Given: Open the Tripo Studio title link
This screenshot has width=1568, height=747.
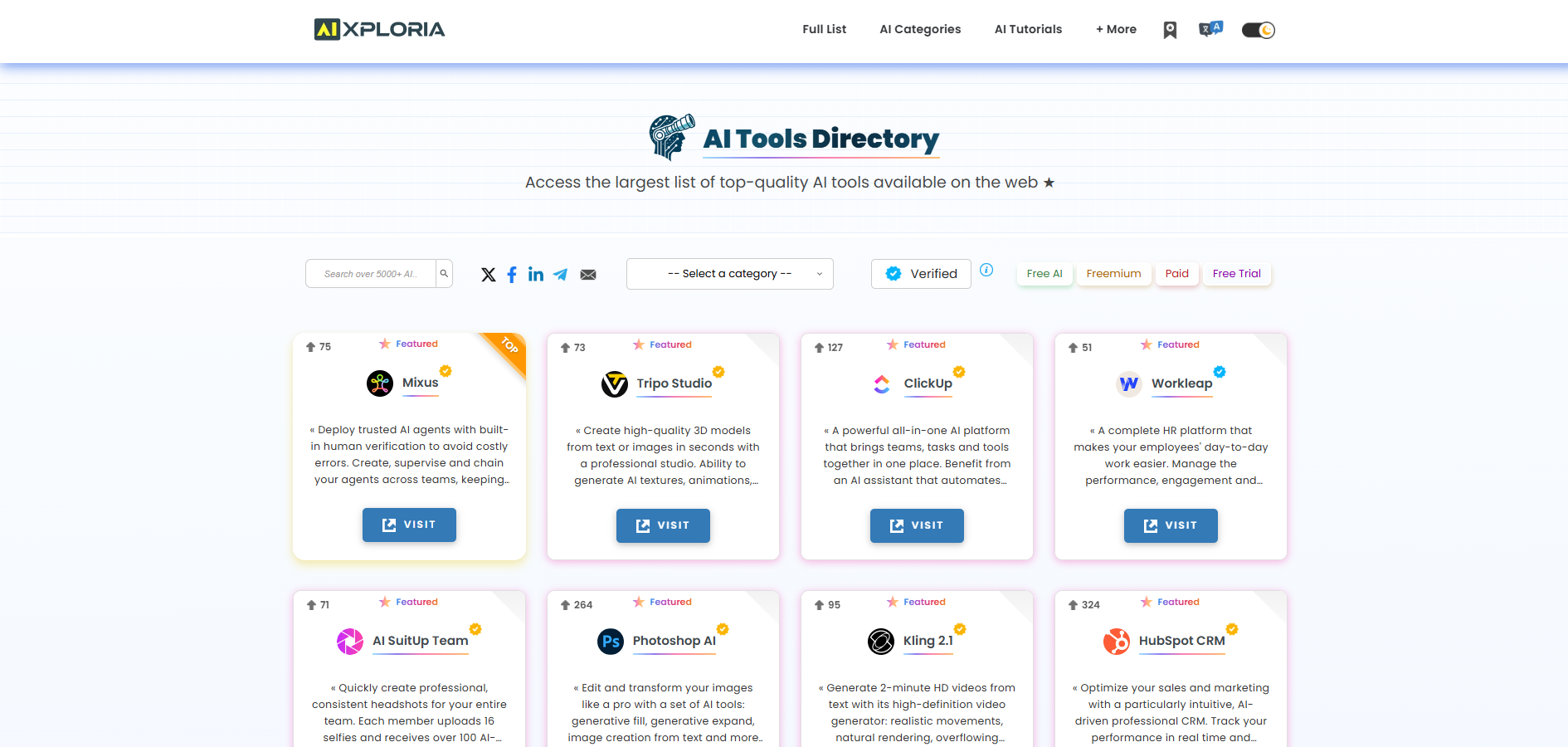Looking at the screenshot, I should [x=674, y=383].
